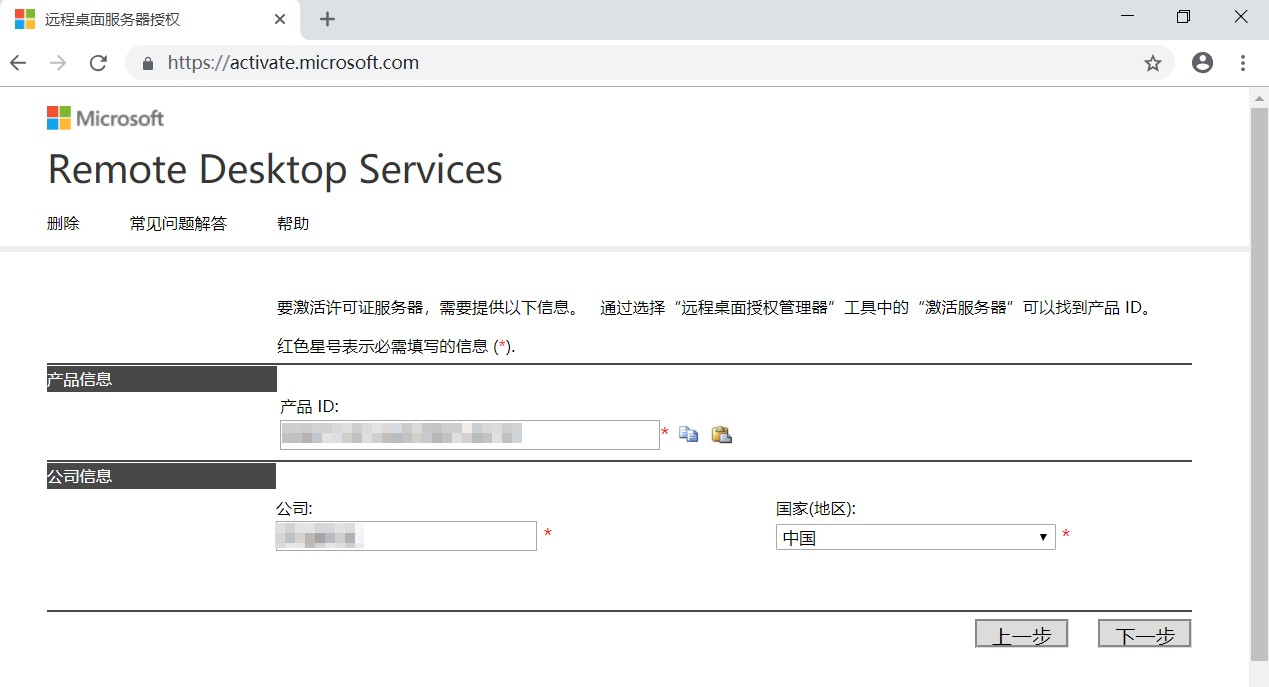The image size is (1269, 687).
Task: Click the 下一步 button
Action: pos(1144,634)
